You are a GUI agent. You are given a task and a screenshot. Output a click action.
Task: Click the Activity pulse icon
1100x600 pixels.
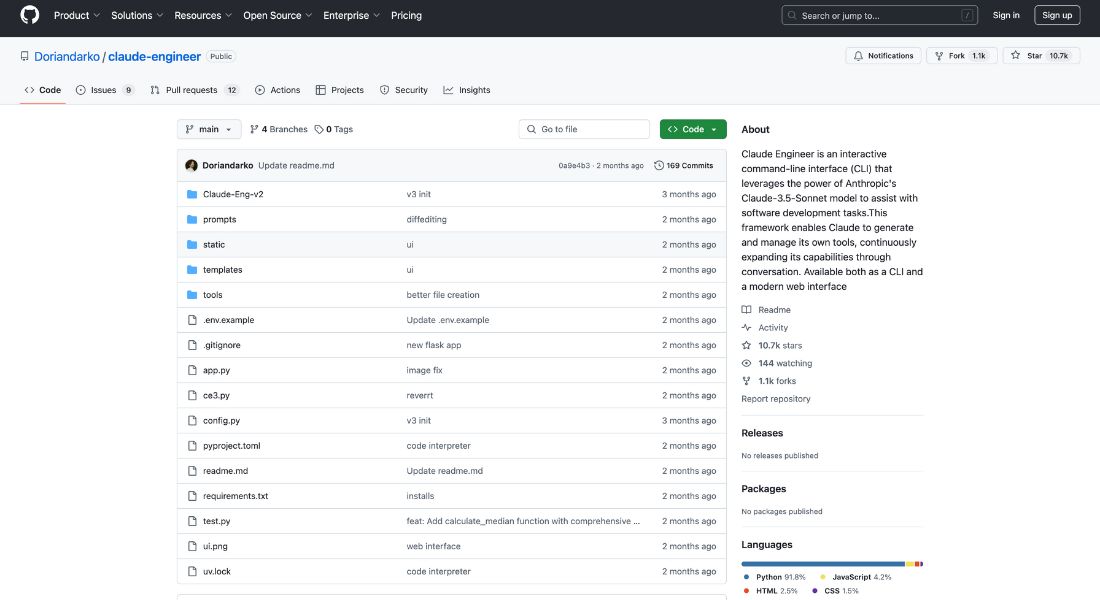747,326
